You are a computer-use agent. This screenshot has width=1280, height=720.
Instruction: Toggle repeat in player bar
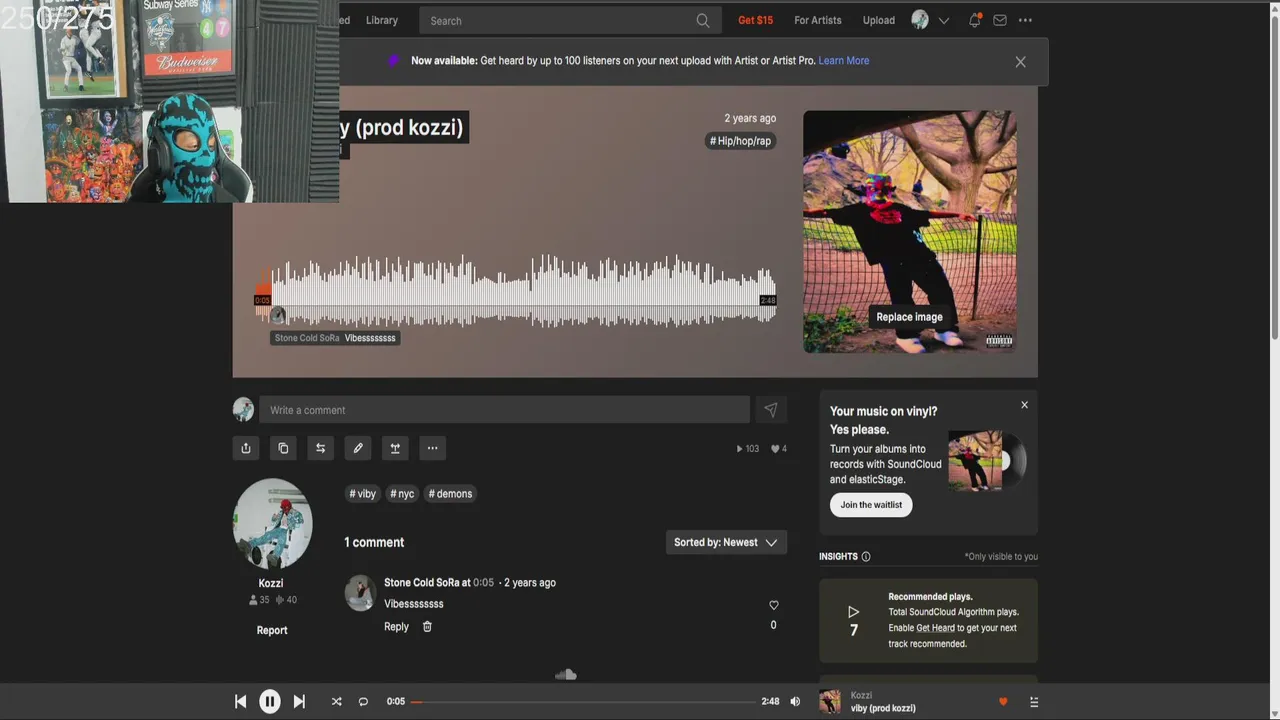[363, 702]
